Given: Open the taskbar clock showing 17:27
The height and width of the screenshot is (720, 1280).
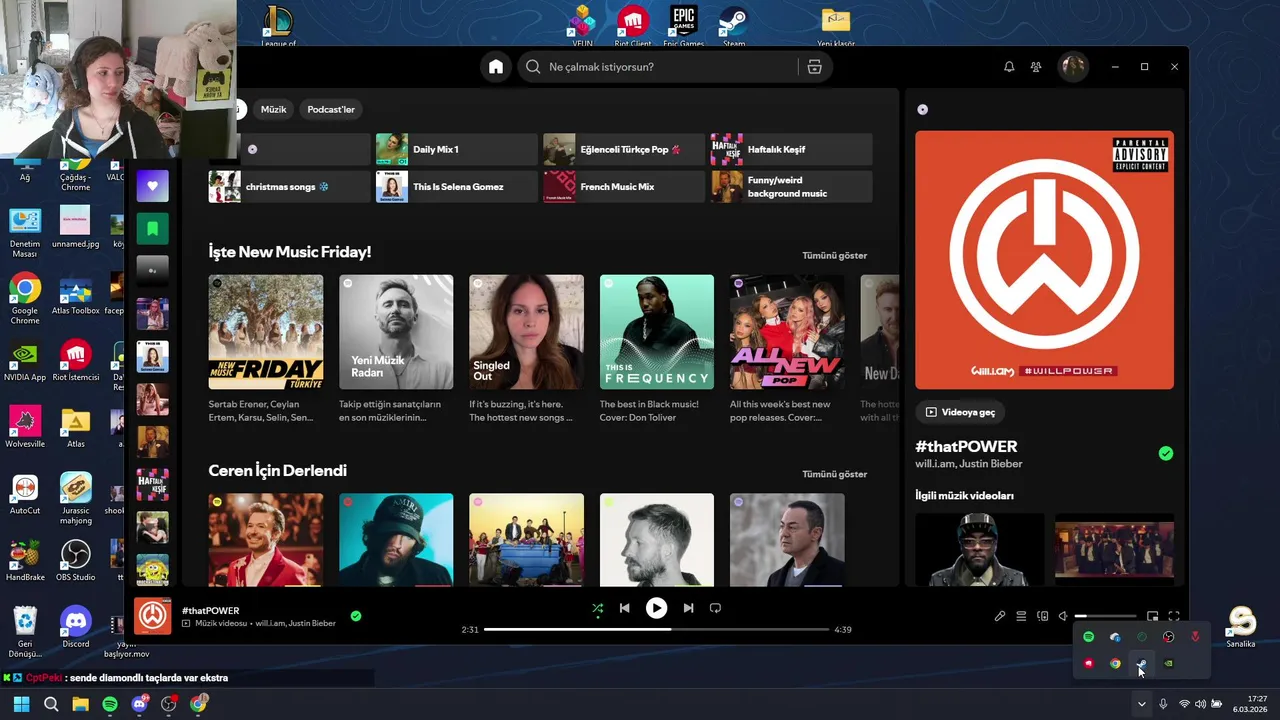Looking at the screenshot, I should tap(1252, 704).
